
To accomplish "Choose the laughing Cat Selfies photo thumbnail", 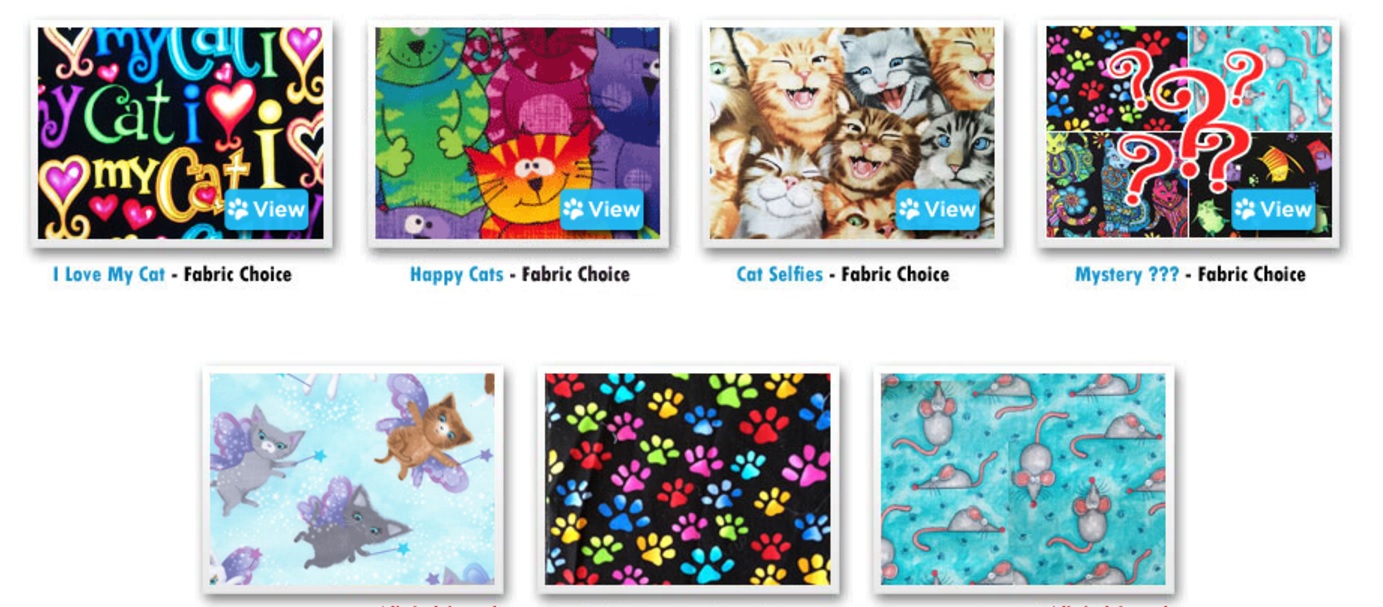I will pos(853,133).
